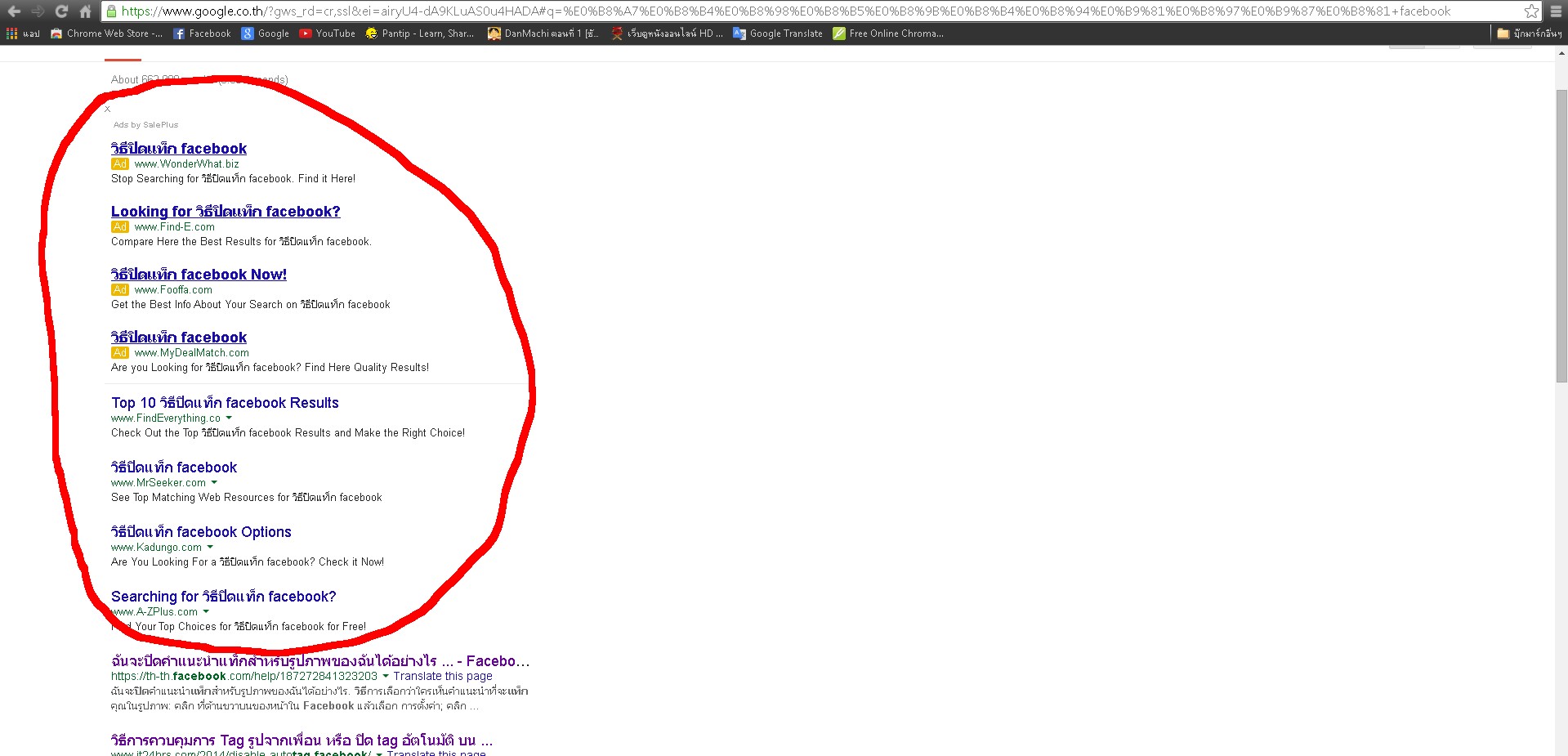Bookmark this page with the star icon
The image size is (1568, 756).
(x=1531, y=11)
